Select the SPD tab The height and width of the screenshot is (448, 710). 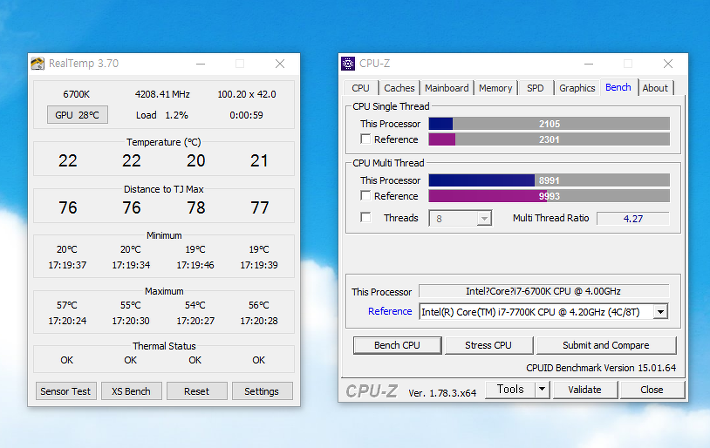pos(535,88)
